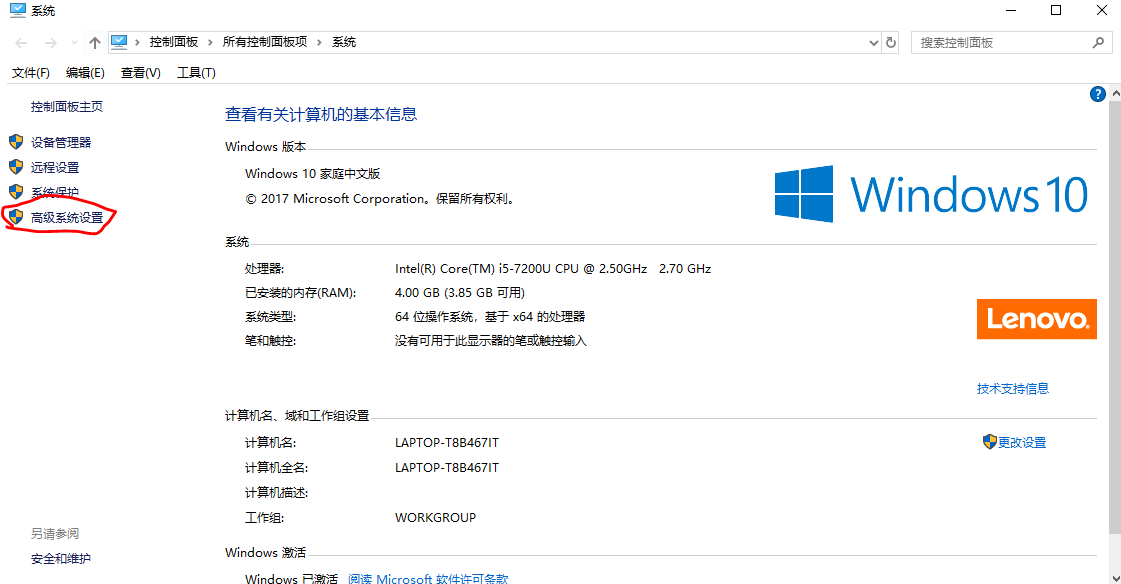Click the Forward navigation arrow
The width and height of the screenshot is (1121, 584).
click(51, 43)
